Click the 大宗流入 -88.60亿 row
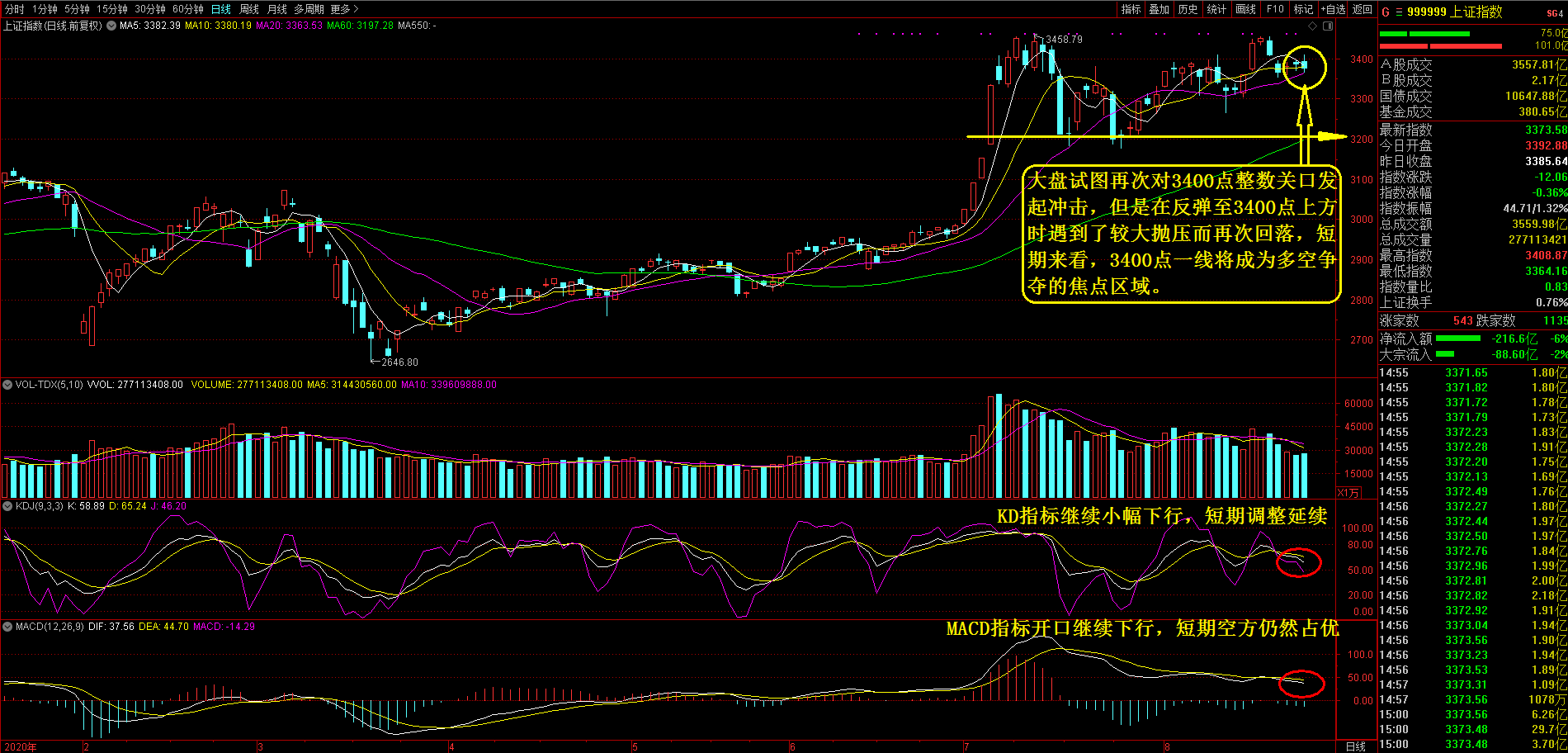 point(1473,354)
